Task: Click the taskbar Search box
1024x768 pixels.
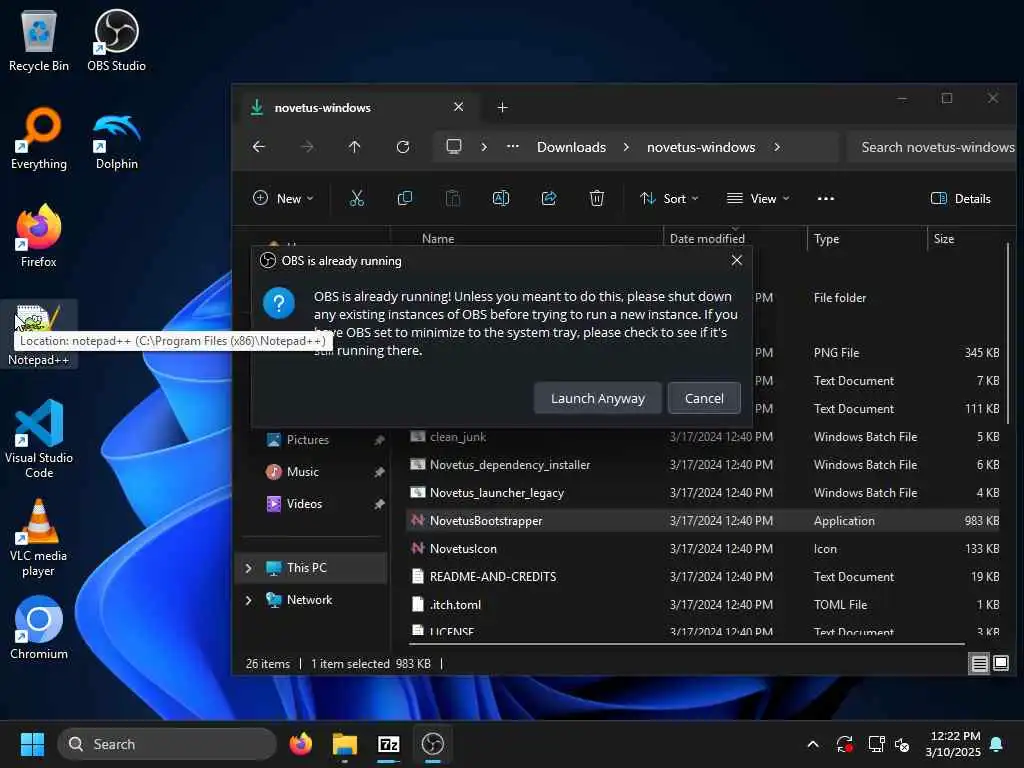Action: pyautogui.click(x=167, y=744)
